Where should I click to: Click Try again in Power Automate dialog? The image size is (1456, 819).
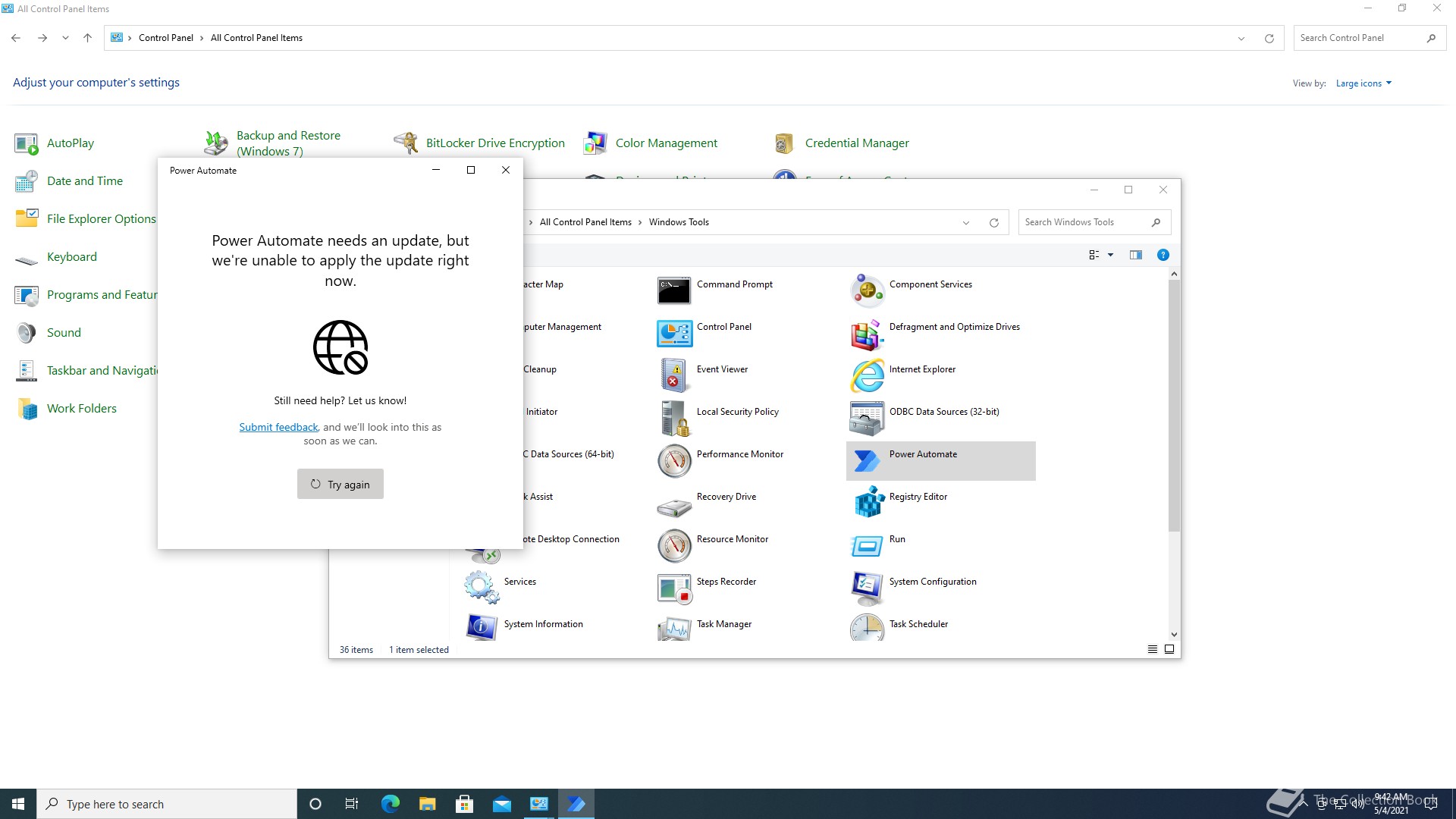pos(340,484)
